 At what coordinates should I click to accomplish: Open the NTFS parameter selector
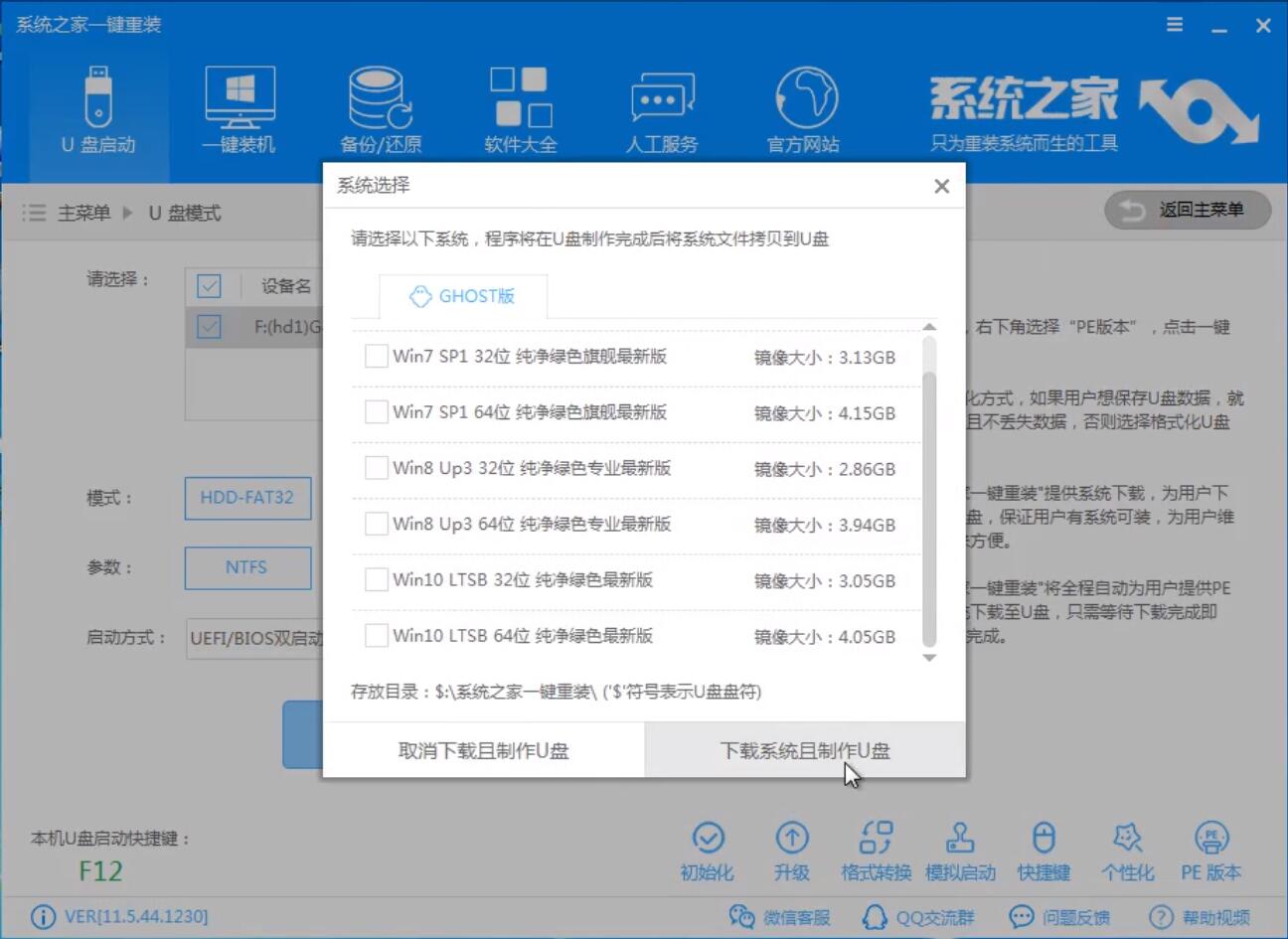[x=247, y=567]
